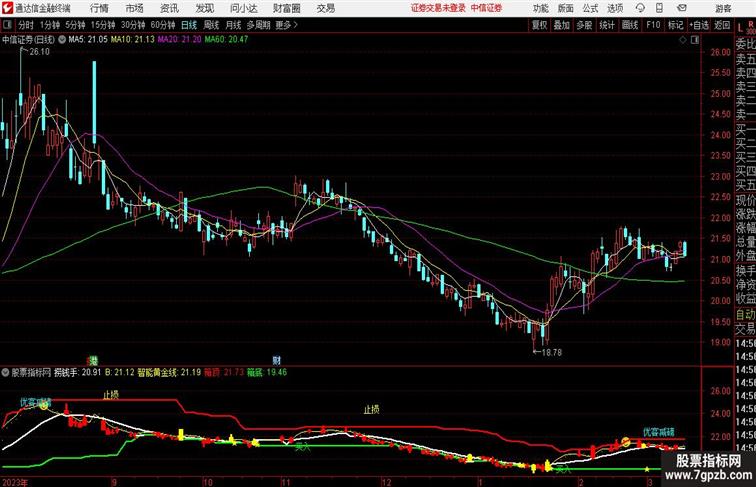Image resolution: width=756 pixels, height=487 pixels.
Task: Click the 换手 row in quote panel
Action: [x=745, y=271]
